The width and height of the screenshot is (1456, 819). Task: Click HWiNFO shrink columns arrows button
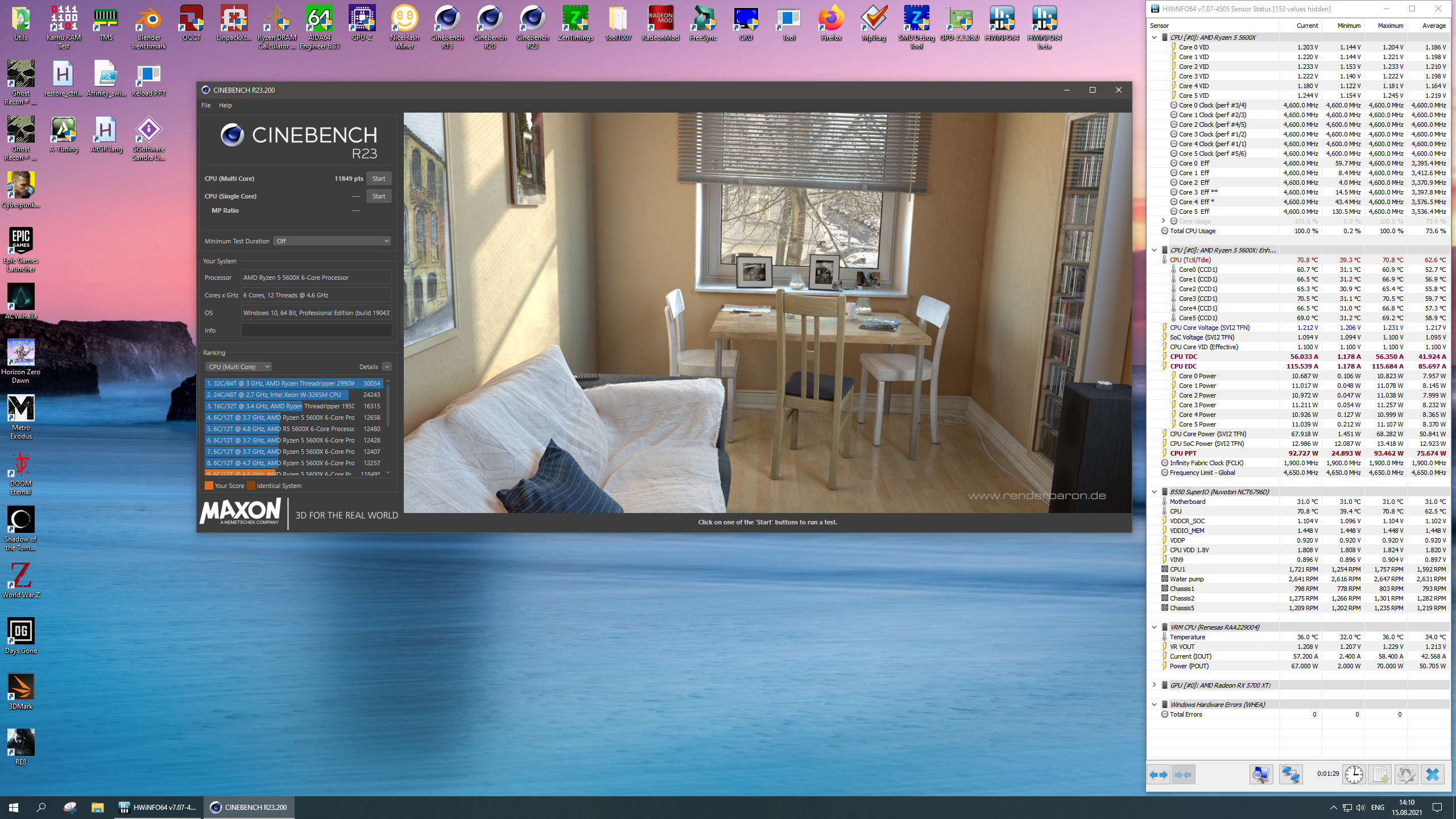coord(1183,774)
